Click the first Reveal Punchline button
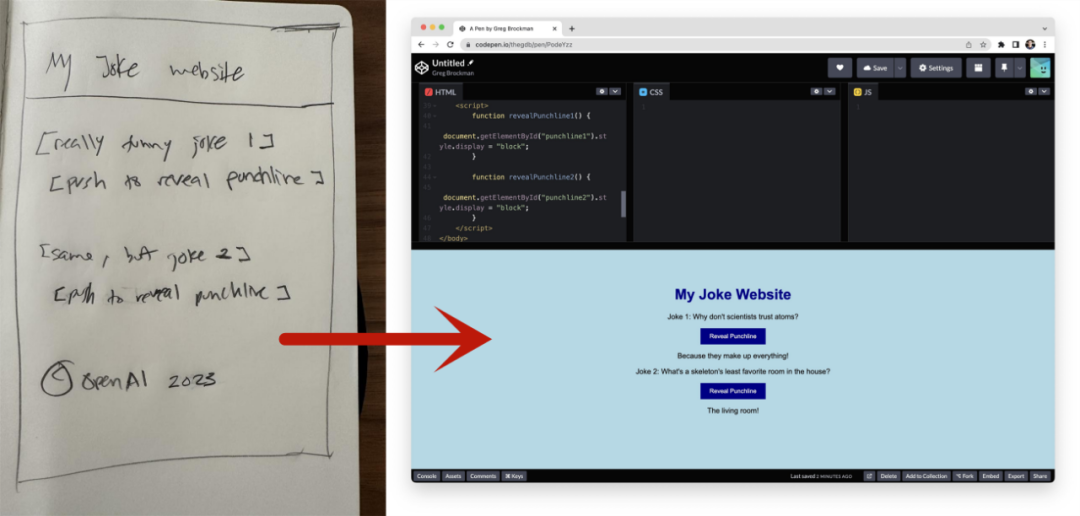 (733, 336)
